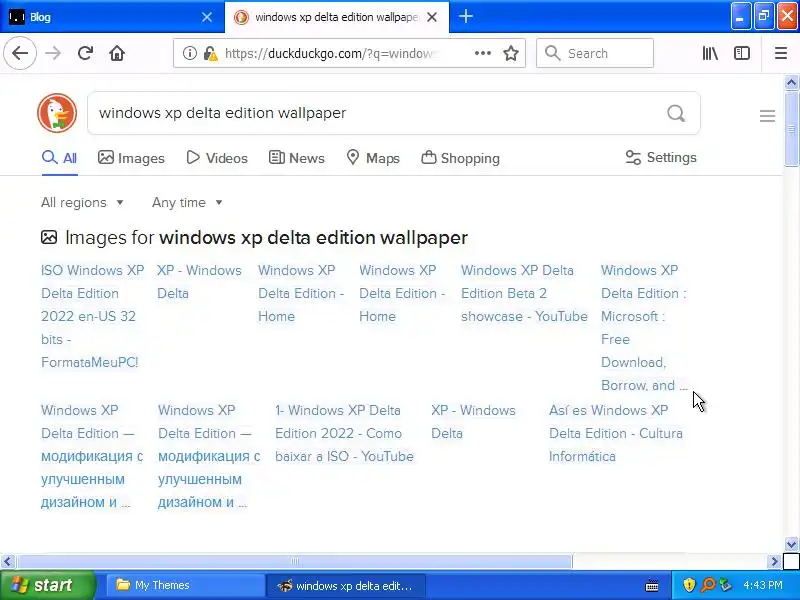
Task: Click the security shield tray icon
Action: click(689, 585)
